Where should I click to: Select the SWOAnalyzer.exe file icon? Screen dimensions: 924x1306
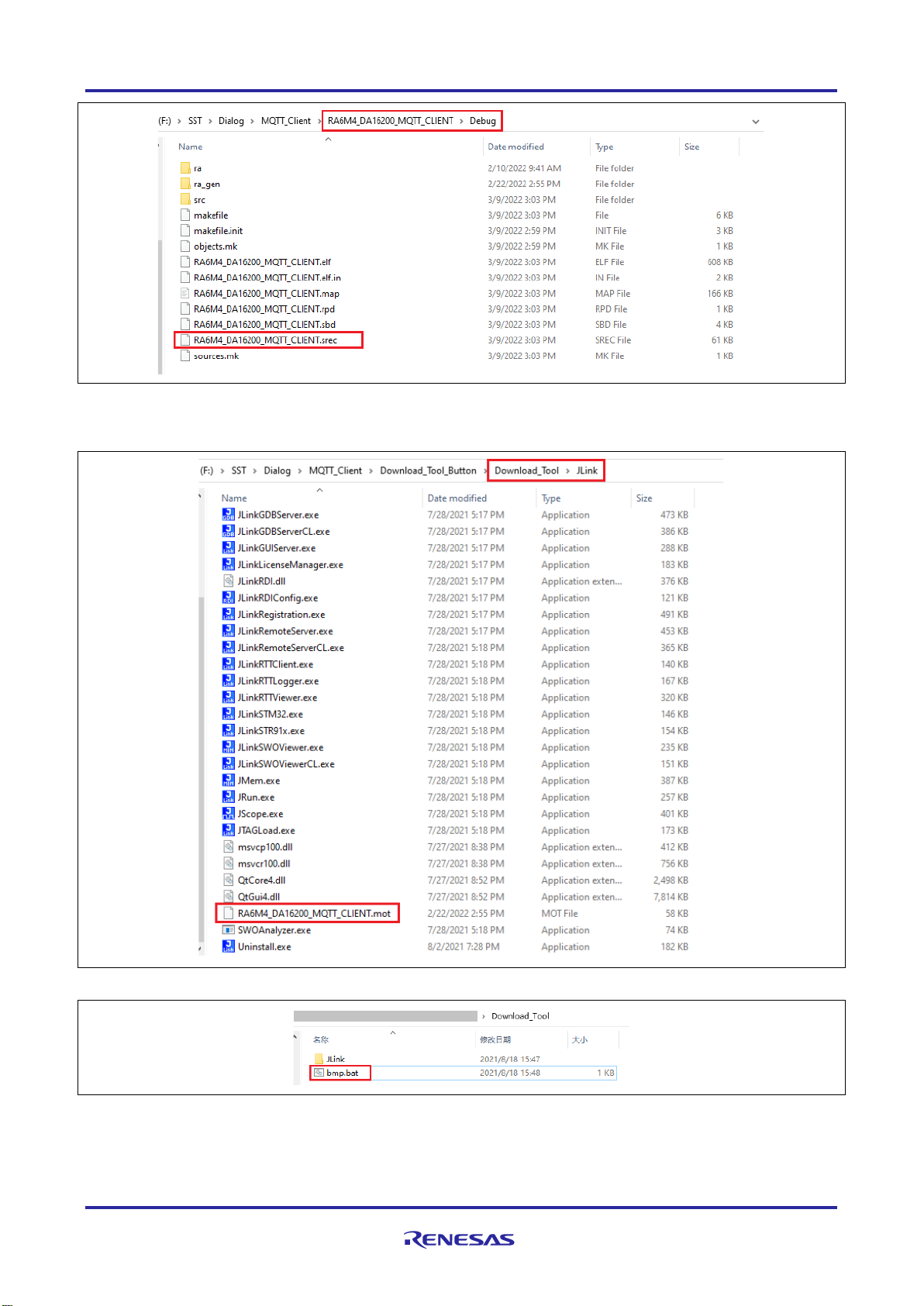tap(228, 930)
